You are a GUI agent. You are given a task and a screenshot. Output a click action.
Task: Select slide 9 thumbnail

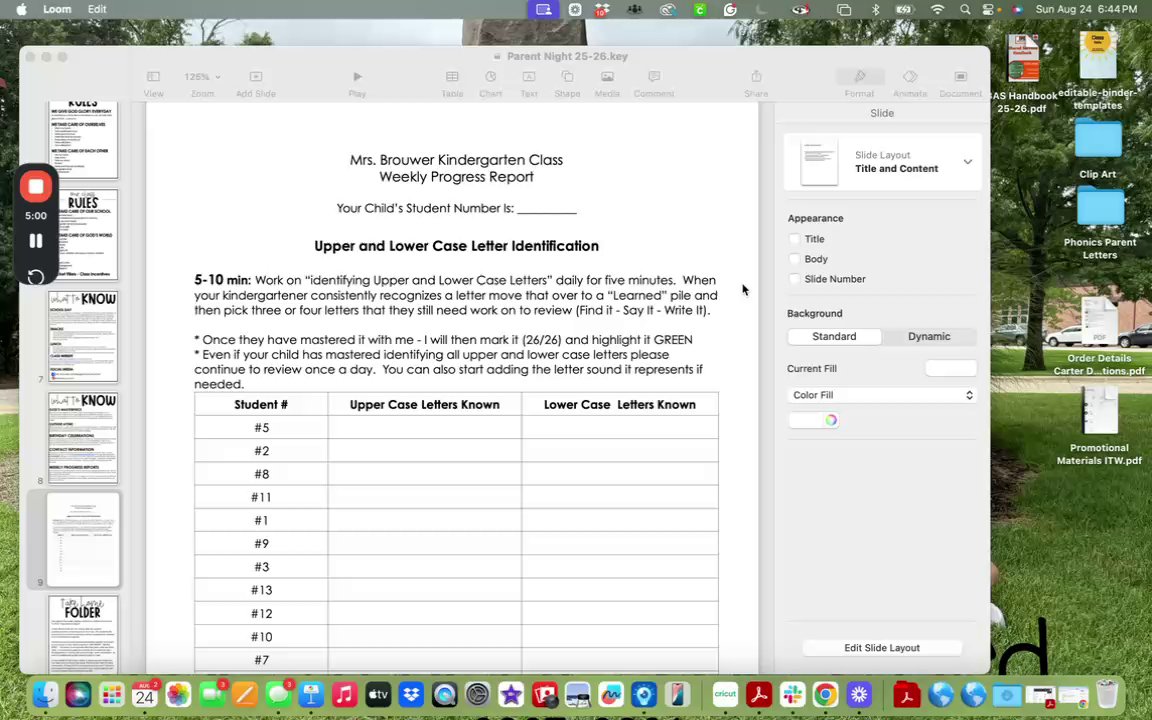tap(83, 539)
